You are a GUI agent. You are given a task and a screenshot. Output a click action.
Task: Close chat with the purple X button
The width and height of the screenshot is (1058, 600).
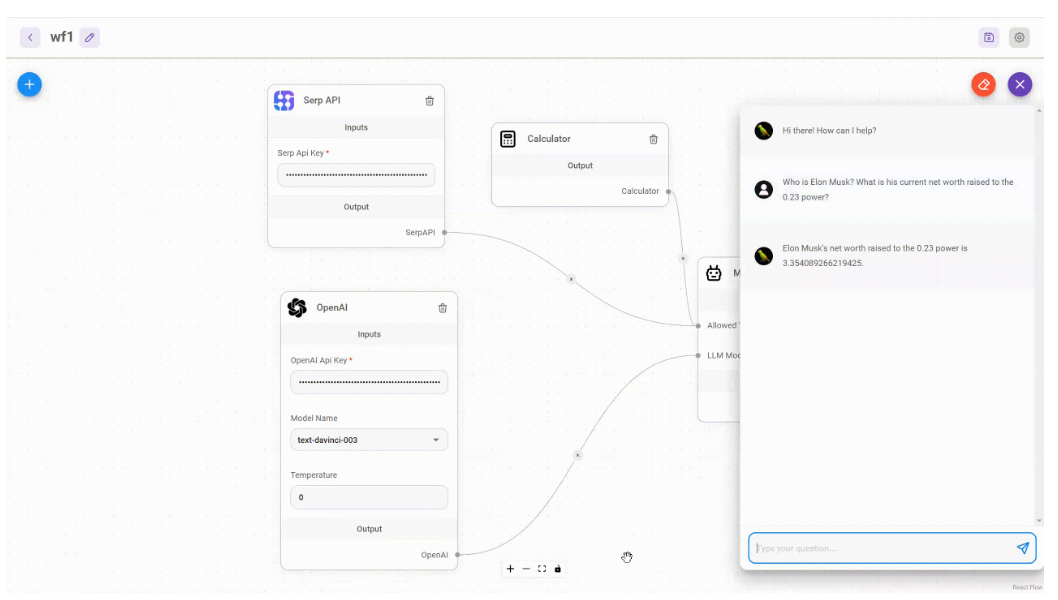(x=1019, y=84)
